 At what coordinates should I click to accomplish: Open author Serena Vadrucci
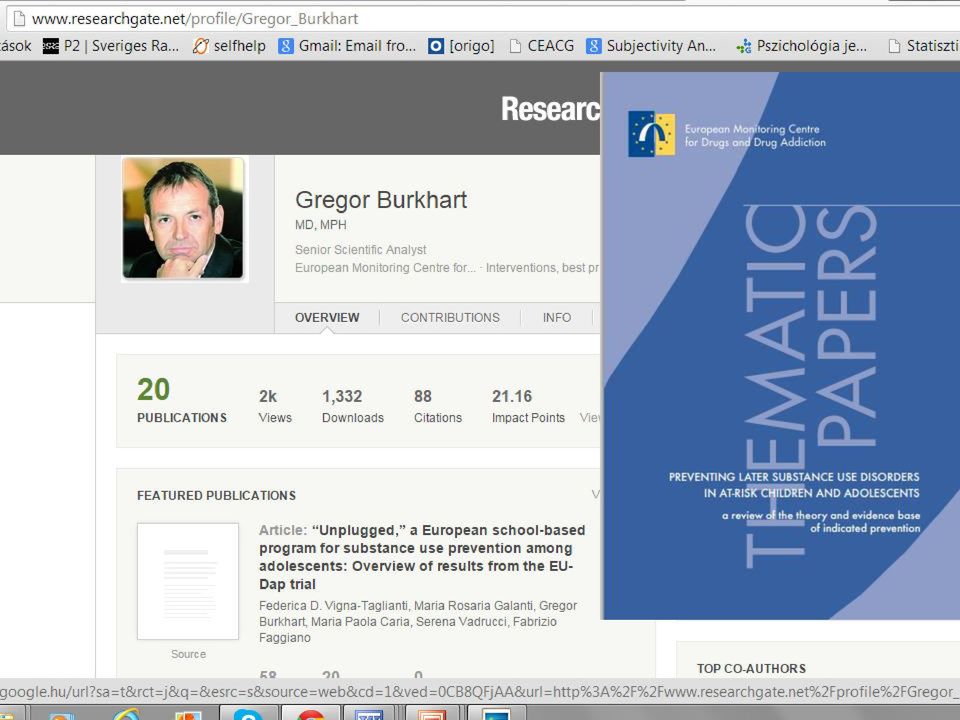(461, 621)
